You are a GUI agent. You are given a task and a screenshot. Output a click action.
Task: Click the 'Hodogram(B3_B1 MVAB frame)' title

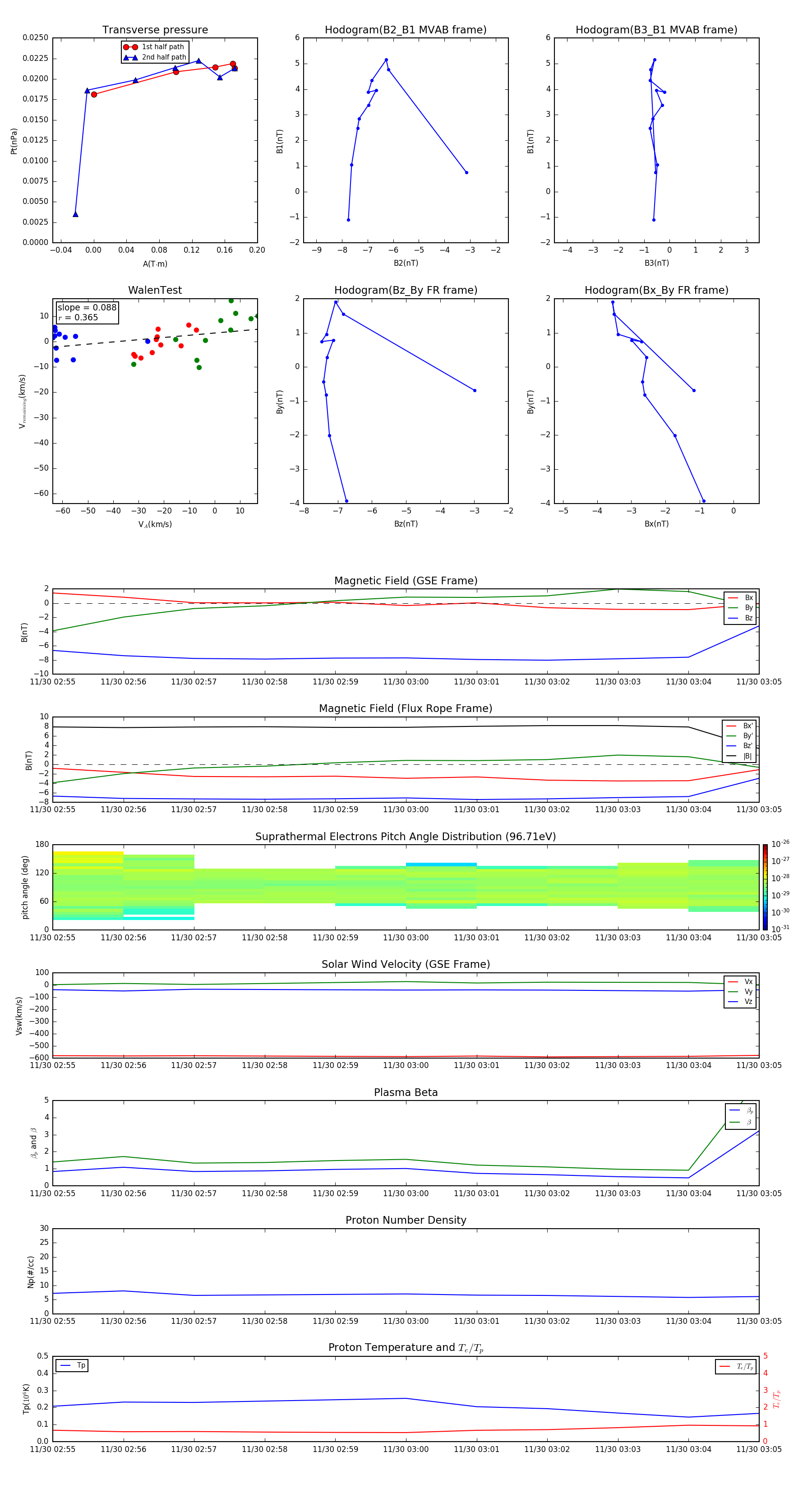pyautogui.click(x=656, y=30)
